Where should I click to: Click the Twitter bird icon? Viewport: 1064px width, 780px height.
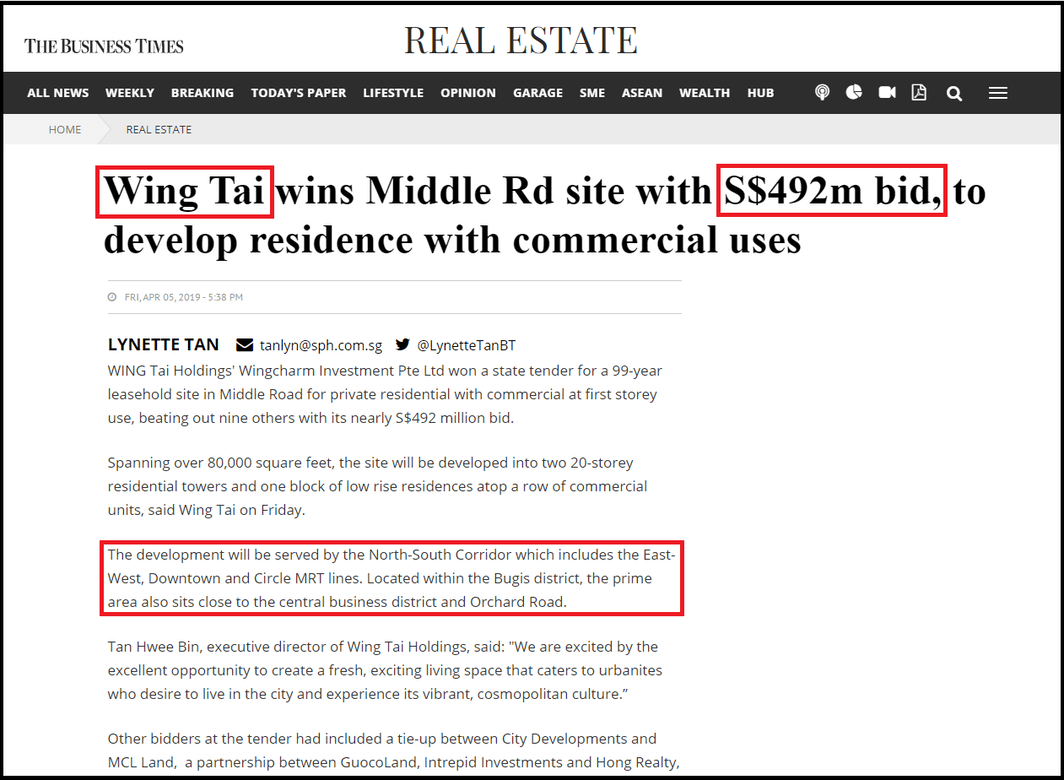403,345
